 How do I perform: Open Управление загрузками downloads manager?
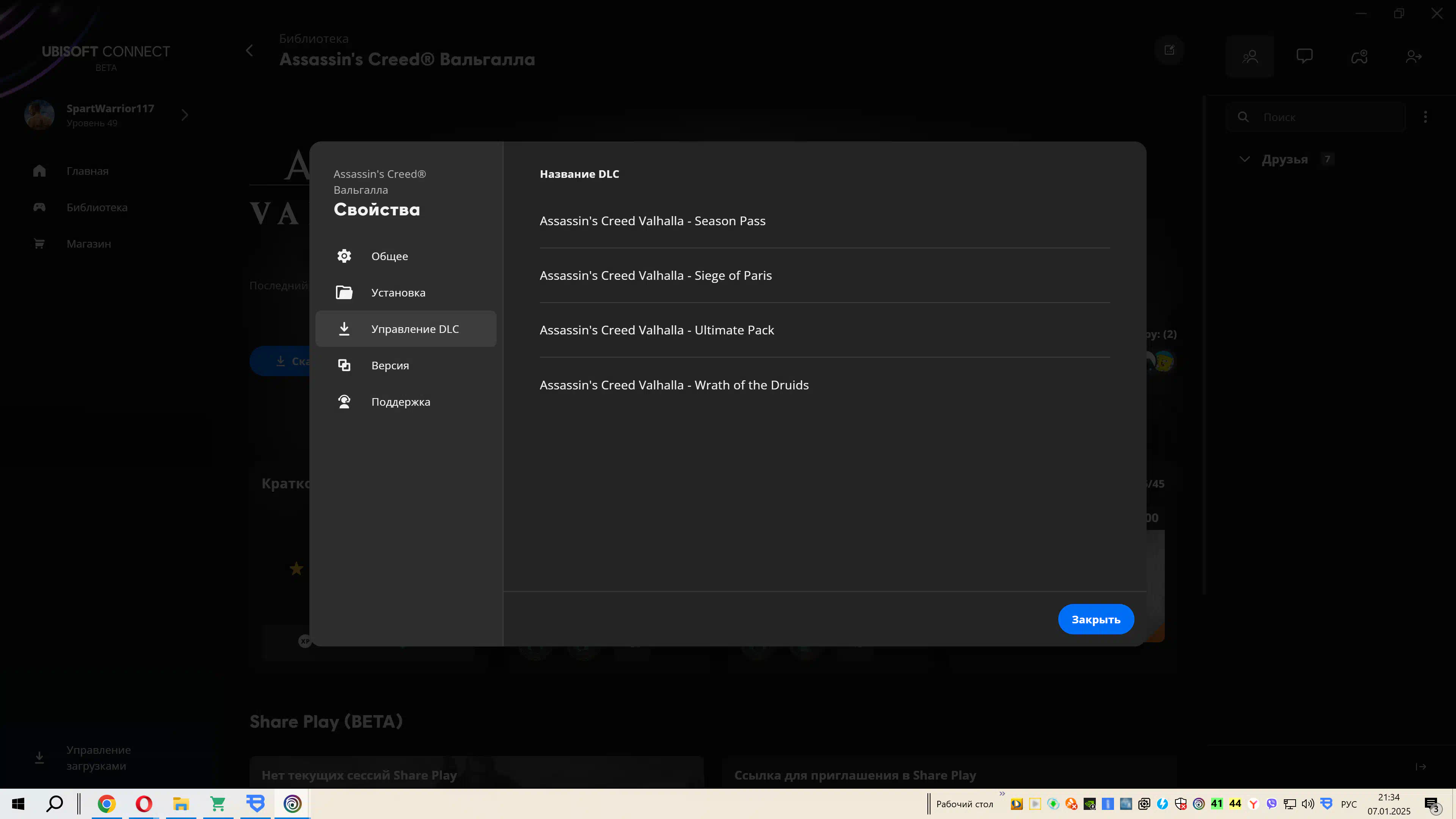pos(98,758)
